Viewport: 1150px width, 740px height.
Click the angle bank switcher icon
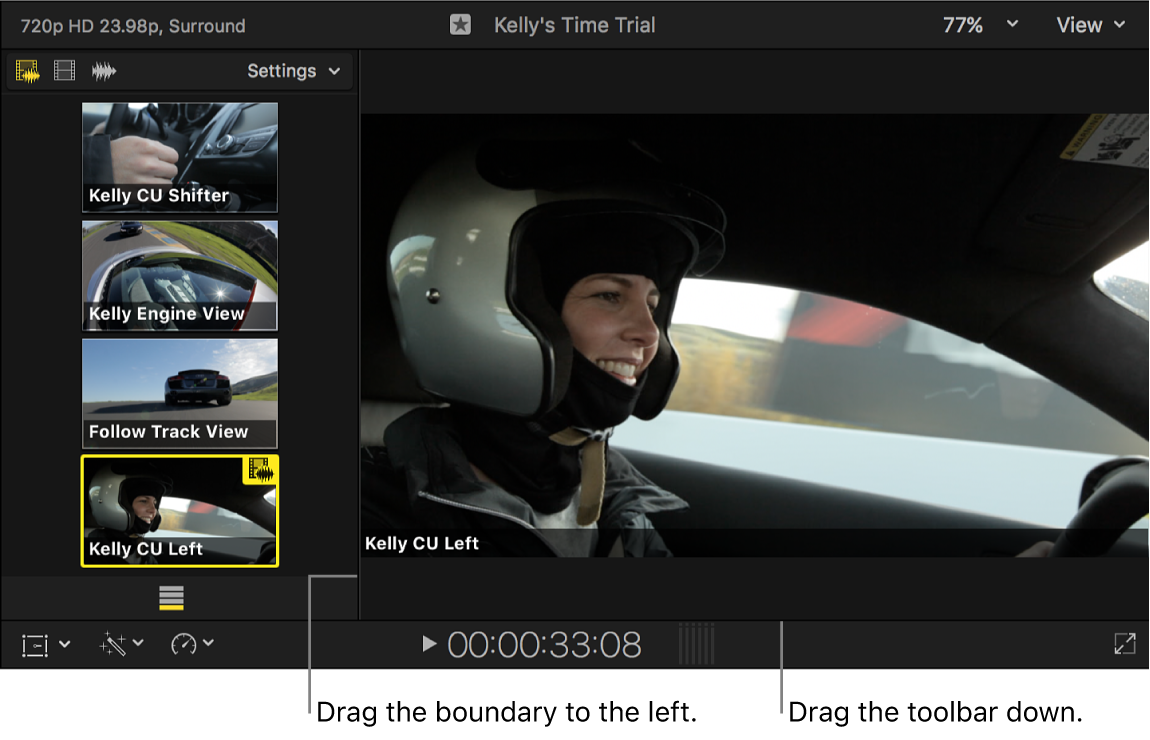(172, 598)
